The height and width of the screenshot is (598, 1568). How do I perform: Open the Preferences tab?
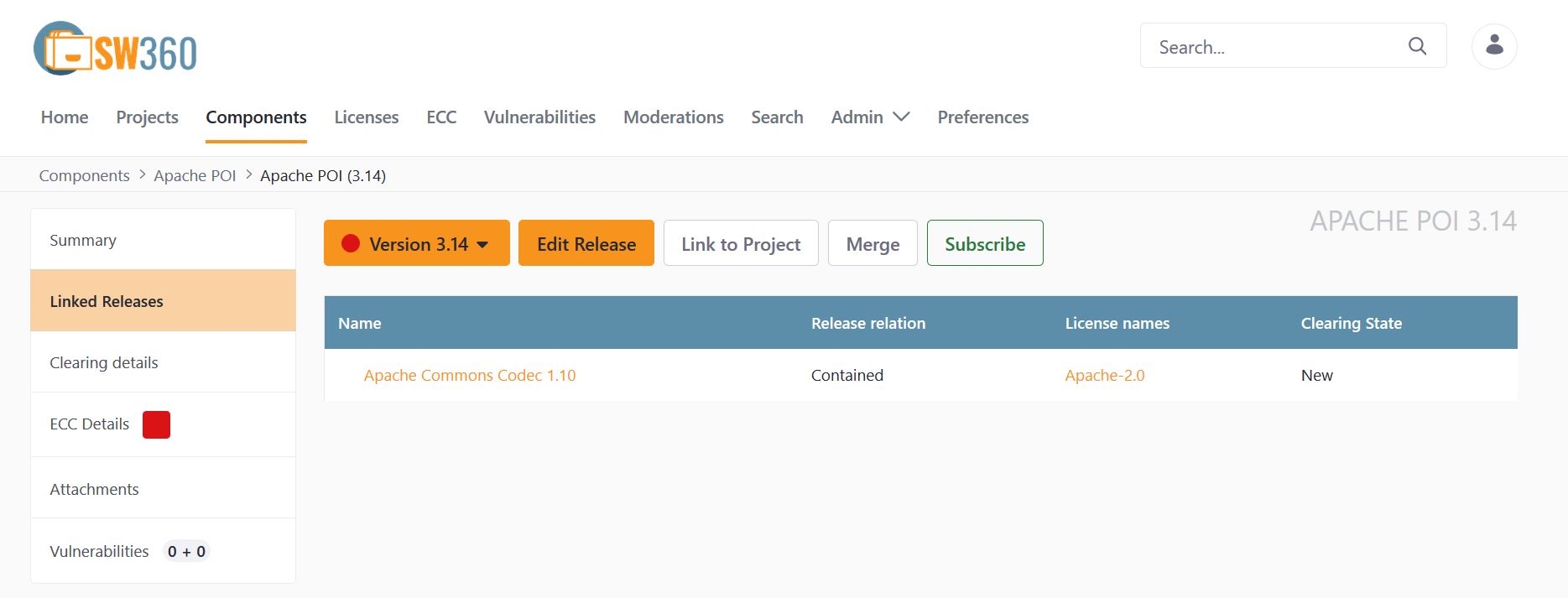[983, 117]
